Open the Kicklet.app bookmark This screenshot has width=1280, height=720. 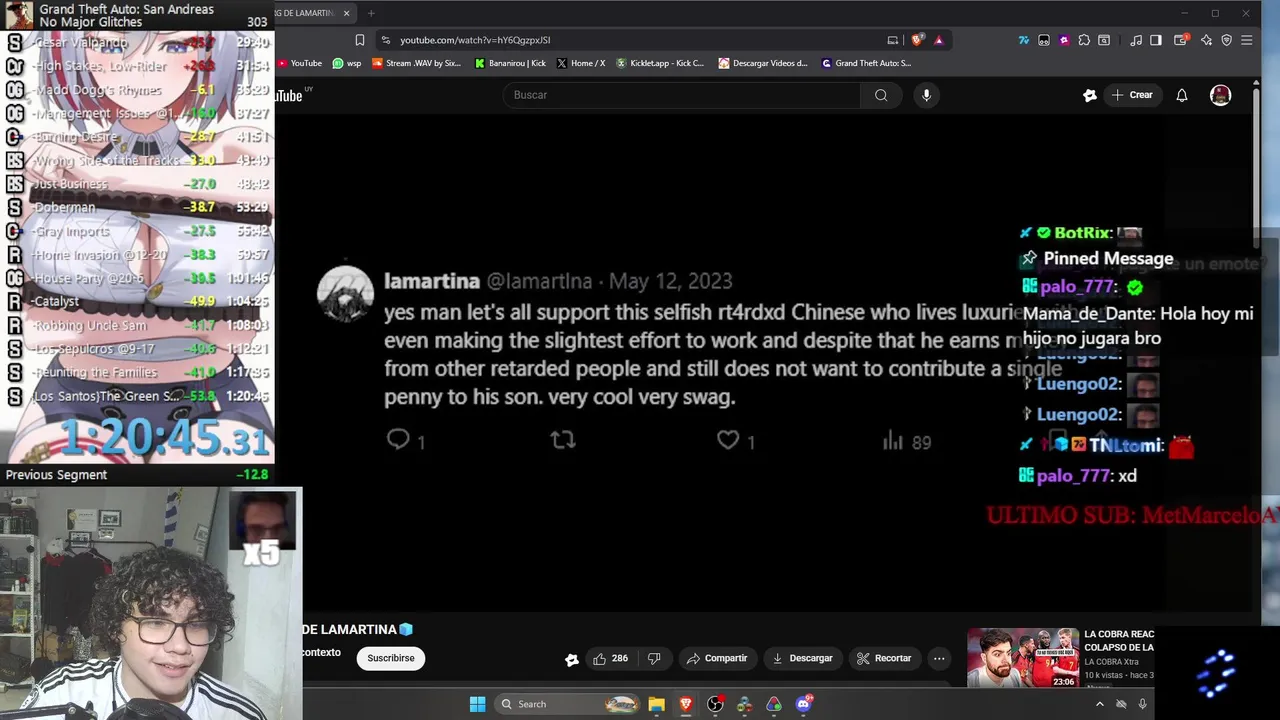(660, 63)
